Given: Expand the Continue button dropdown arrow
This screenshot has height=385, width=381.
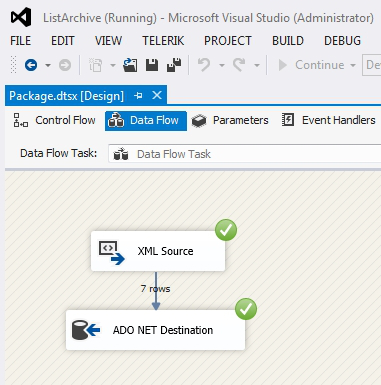Looking at the screenshot, I should (x=353, y=65).
